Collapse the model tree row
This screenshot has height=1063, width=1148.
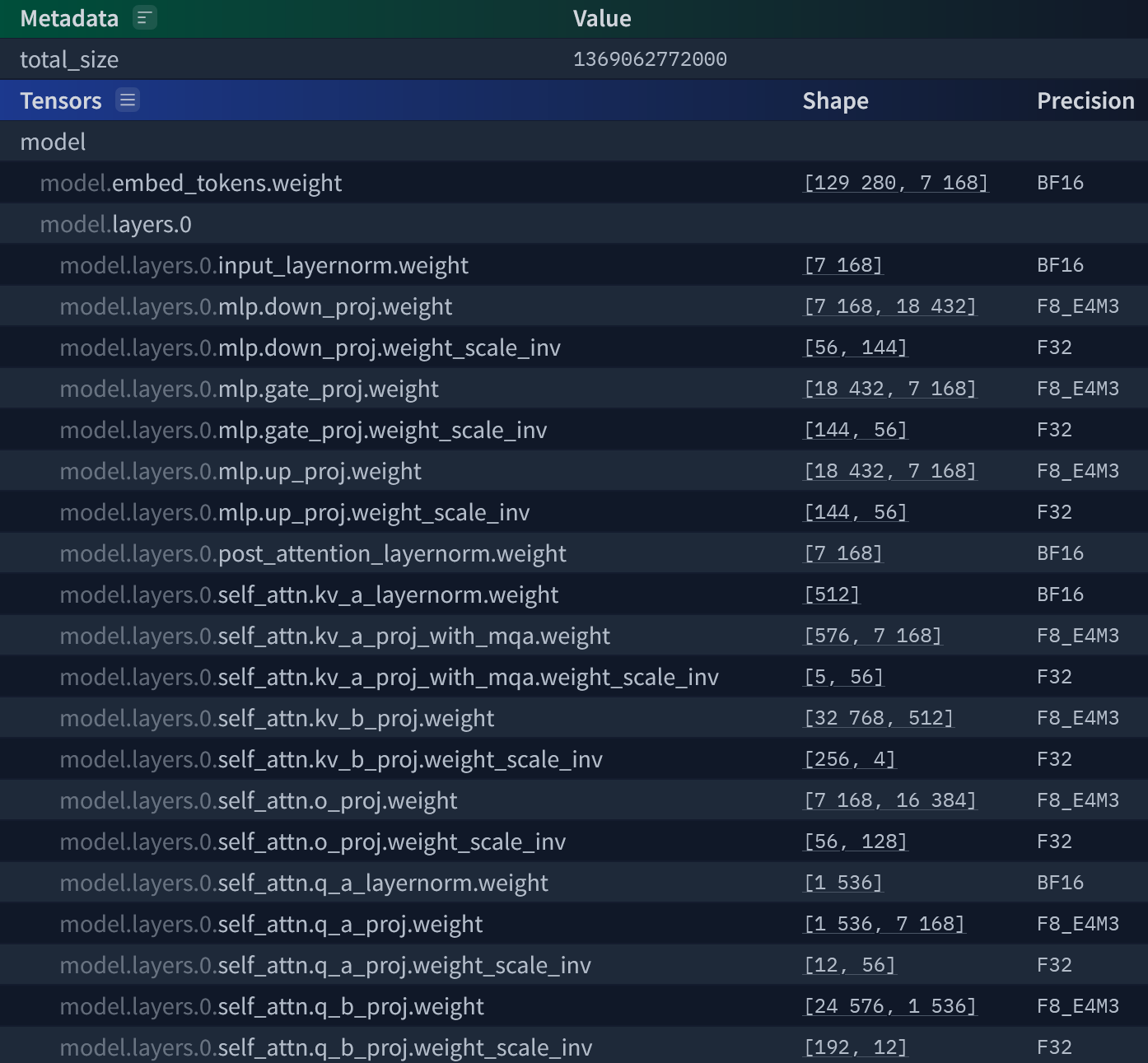574,142
